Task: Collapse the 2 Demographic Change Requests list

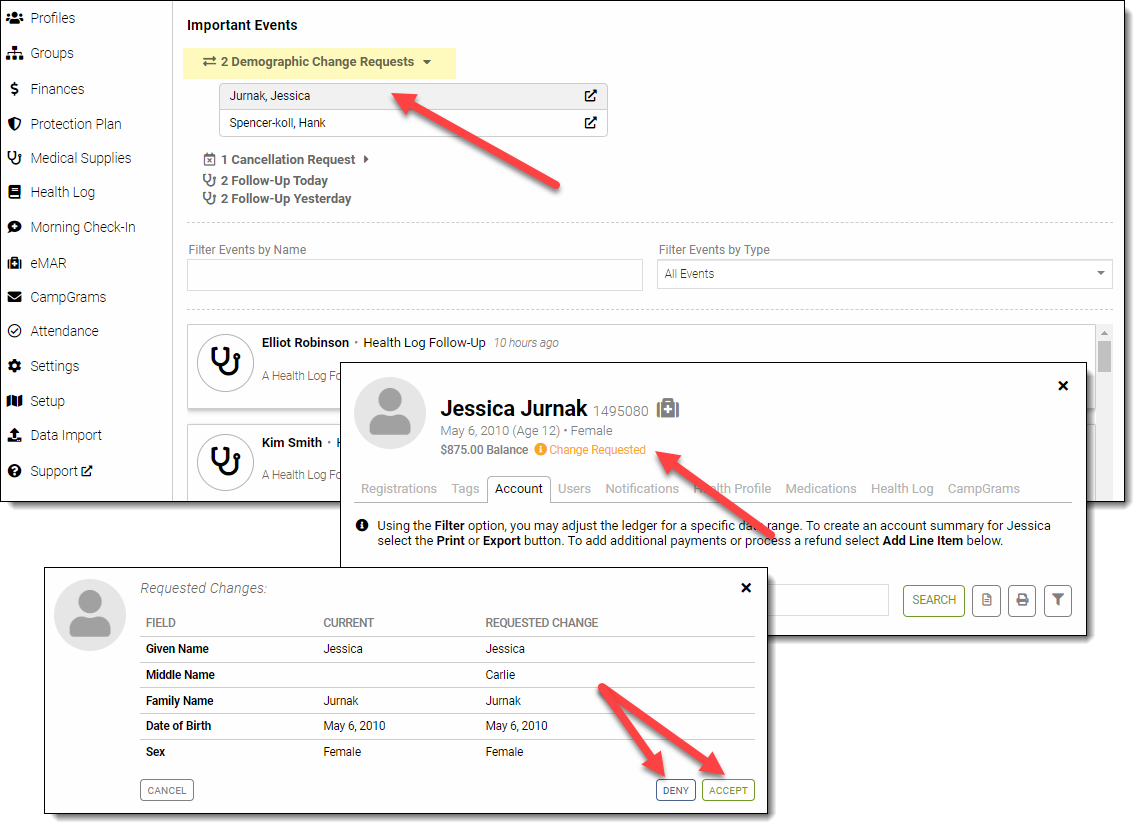Action: 318,62
